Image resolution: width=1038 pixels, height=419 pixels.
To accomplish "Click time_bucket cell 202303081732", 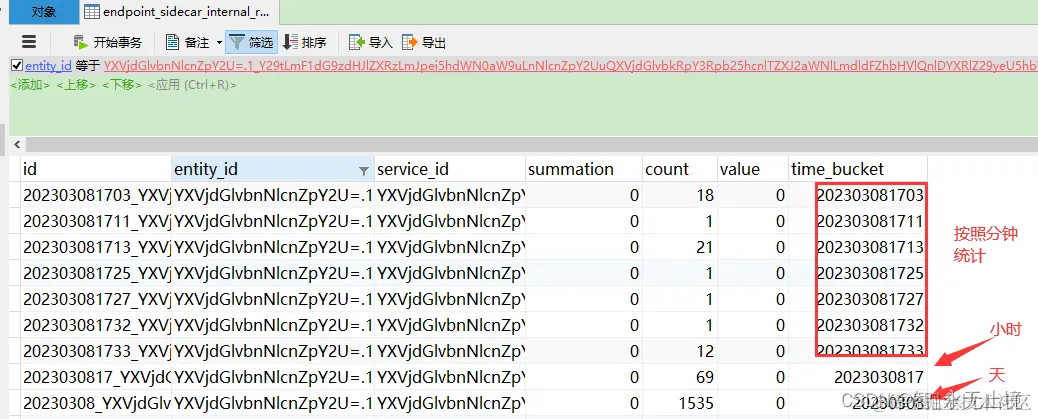I will coord(859,325).
